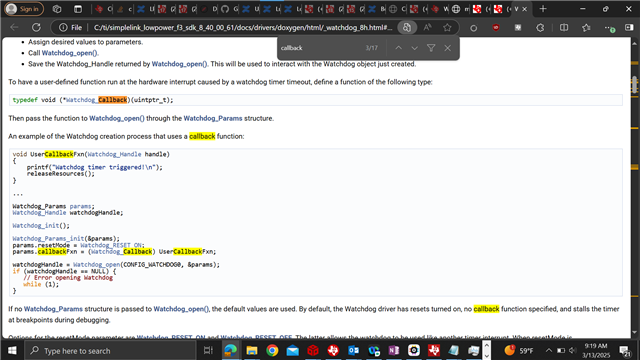640x360 pixels.
Task: Click the Read aloud icon in address bar
Action: point(427,27)
